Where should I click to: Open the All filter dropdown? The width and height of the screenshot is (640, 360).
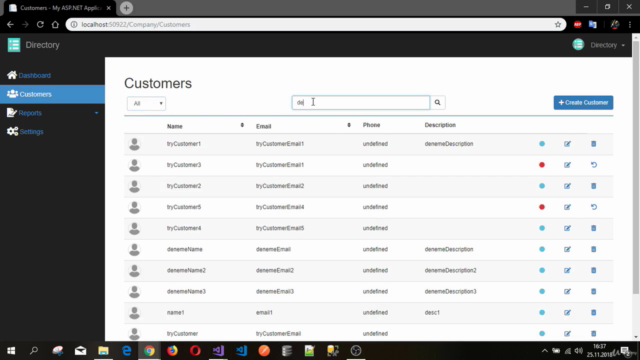click(147, 103)
